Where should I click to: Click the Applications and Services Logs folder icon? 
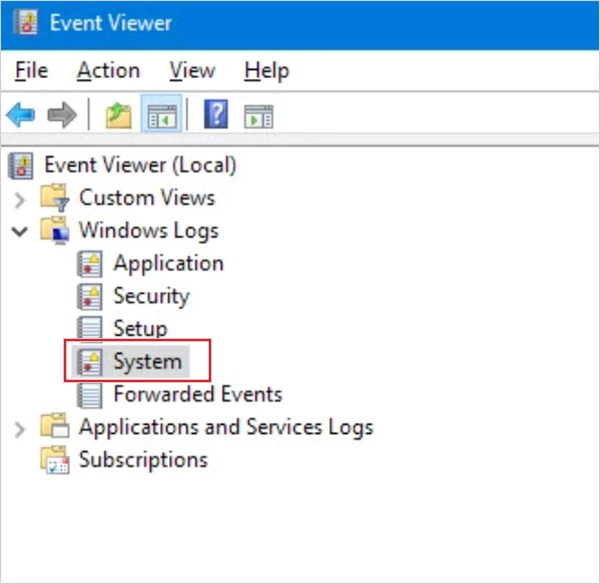(x=55, y=426)
